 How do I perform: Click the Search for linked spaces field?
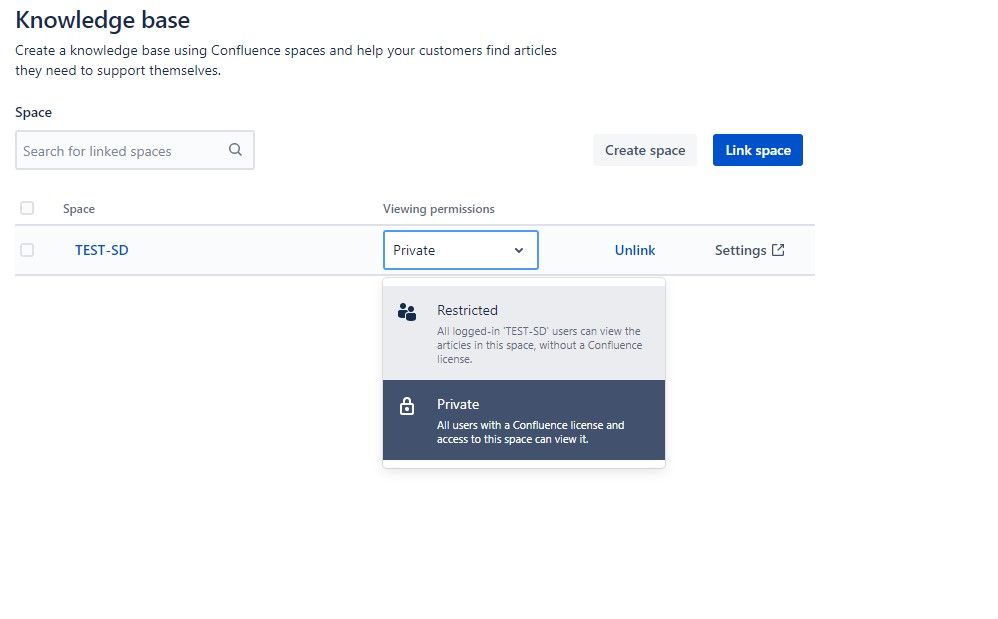[x=120, y=149]
